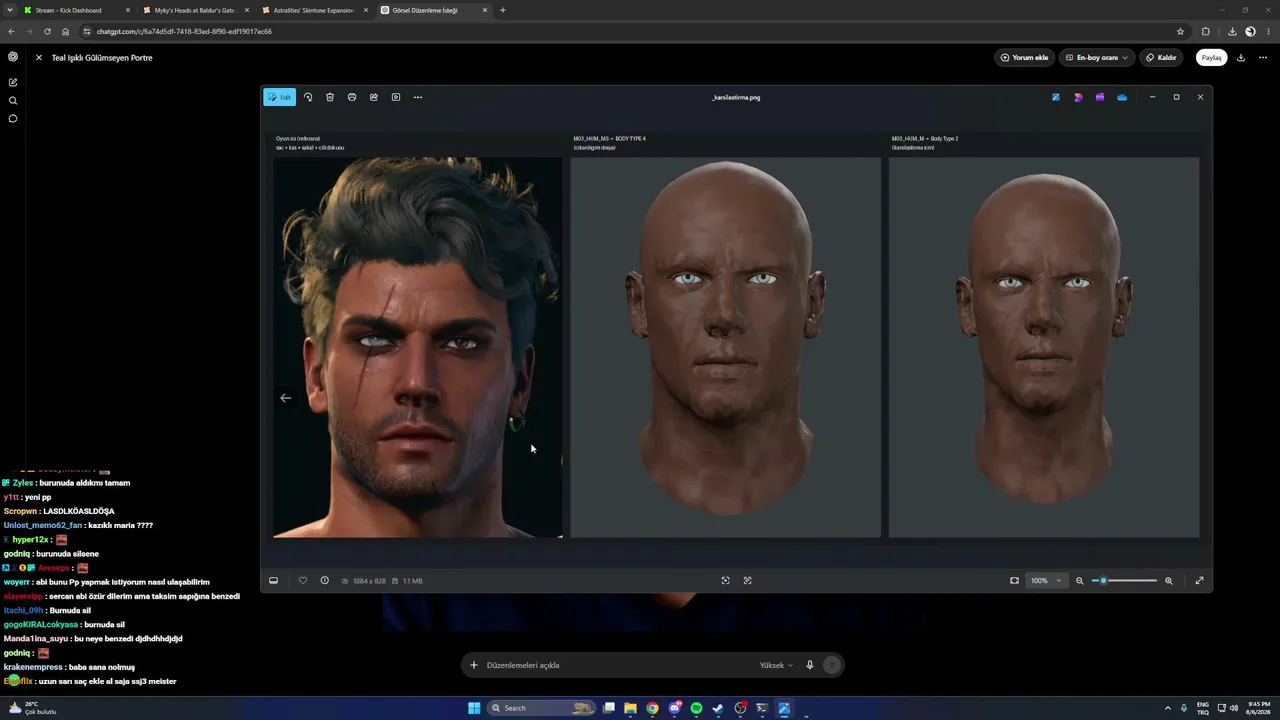Open the Yüksek quality dropdown
The image size is (1280, 720).
tap(776, 665)
